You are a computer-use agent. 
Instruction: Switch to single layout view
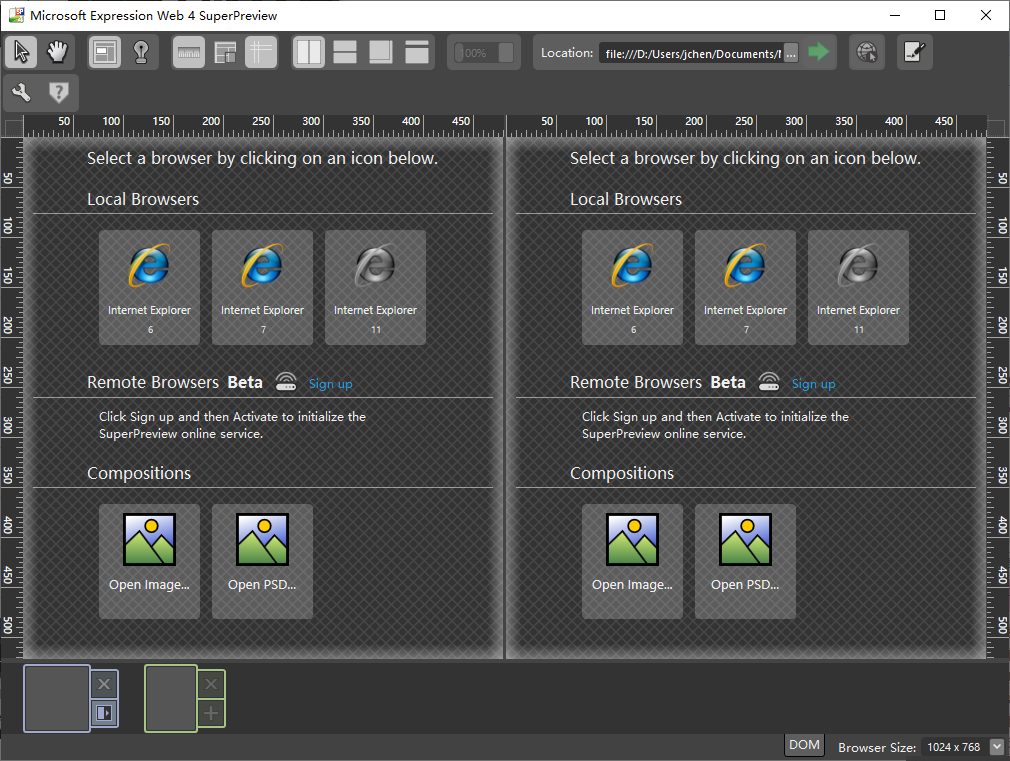click(417, 52)
